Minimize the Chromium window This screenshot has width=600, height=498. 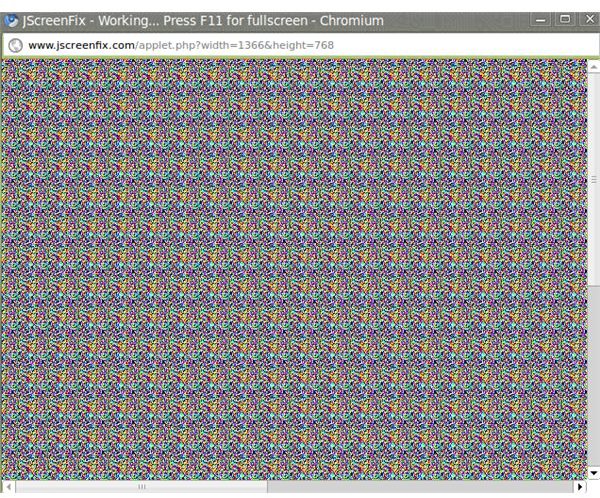[540, 19]
